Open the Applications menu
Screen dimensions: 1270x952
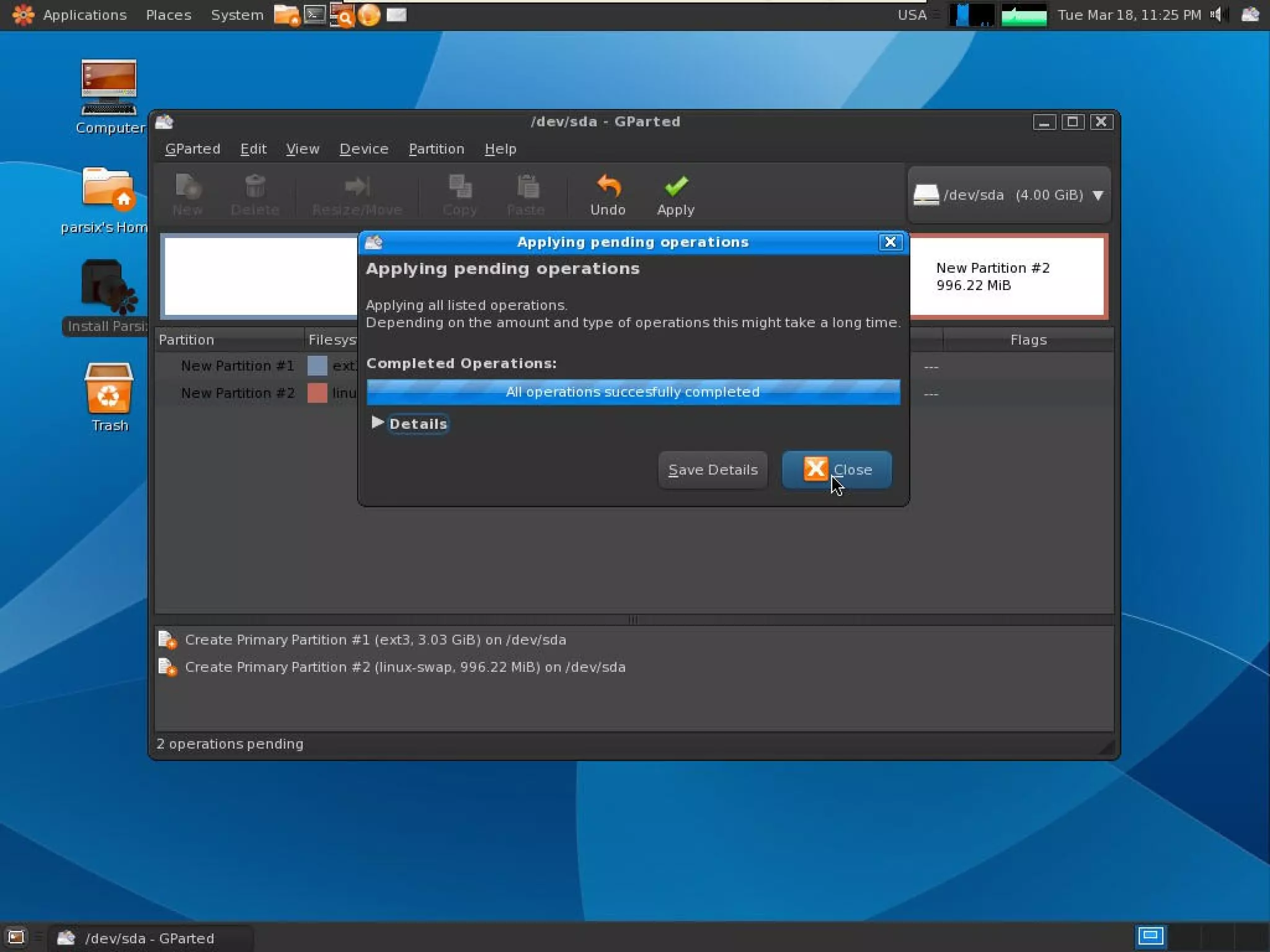click(69, 14)
